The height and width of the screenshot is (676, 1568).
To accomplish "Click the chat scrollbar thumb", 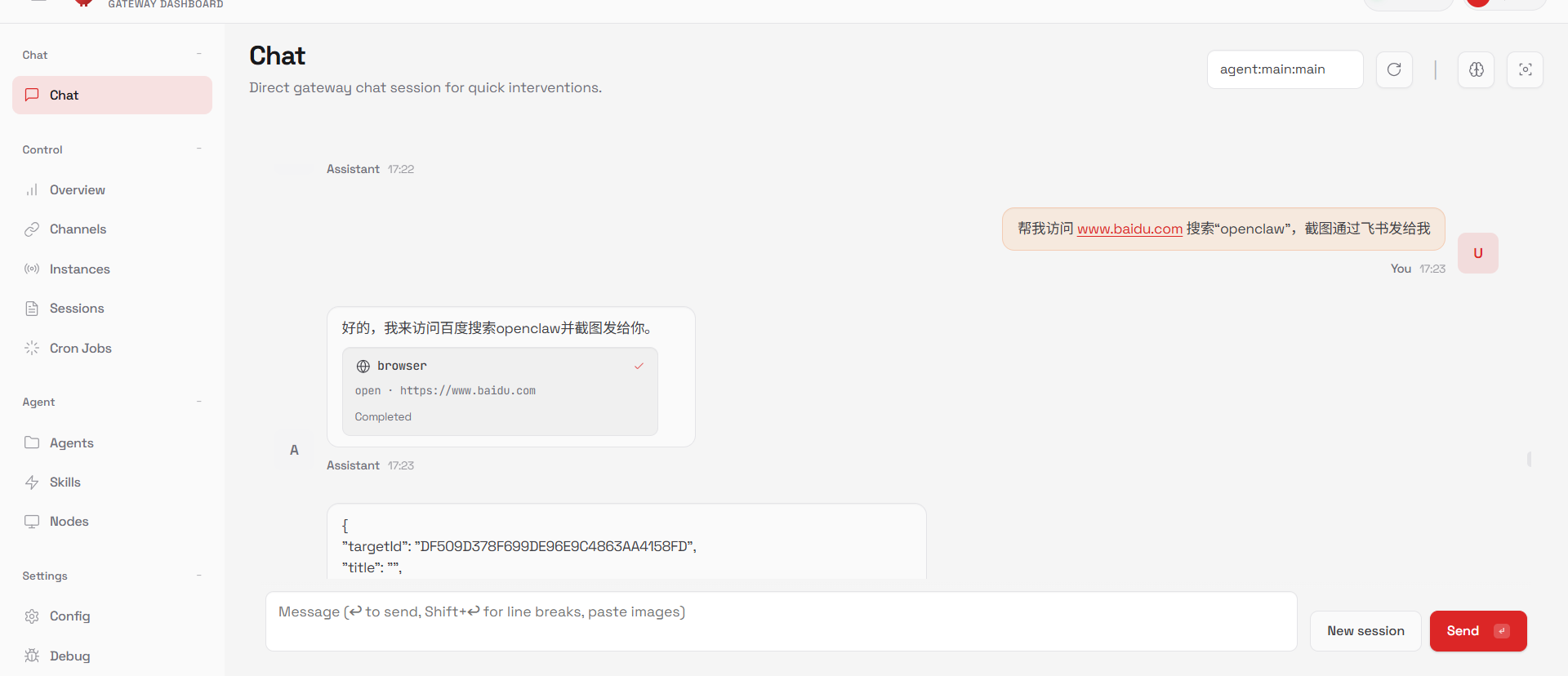I will point(1530,460).
